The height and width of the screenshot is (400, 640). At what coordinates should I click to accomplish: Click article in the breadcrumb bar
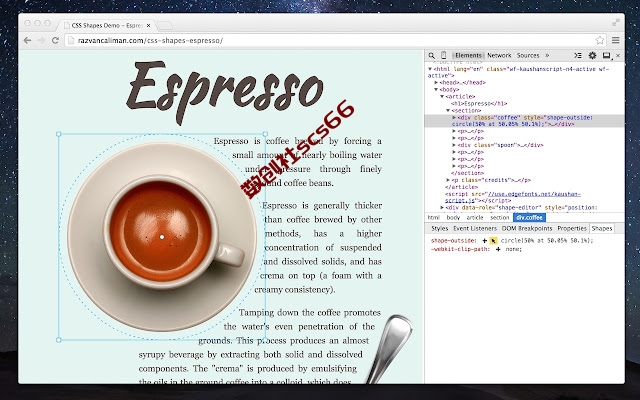[x=475, y=218]
